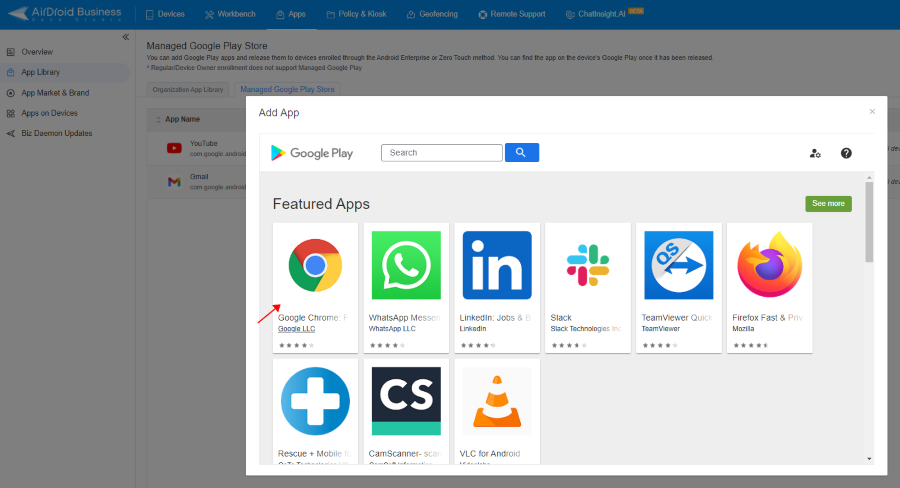
Task: Select App Library in the sidebar
Action: click(x=40, y=72)
